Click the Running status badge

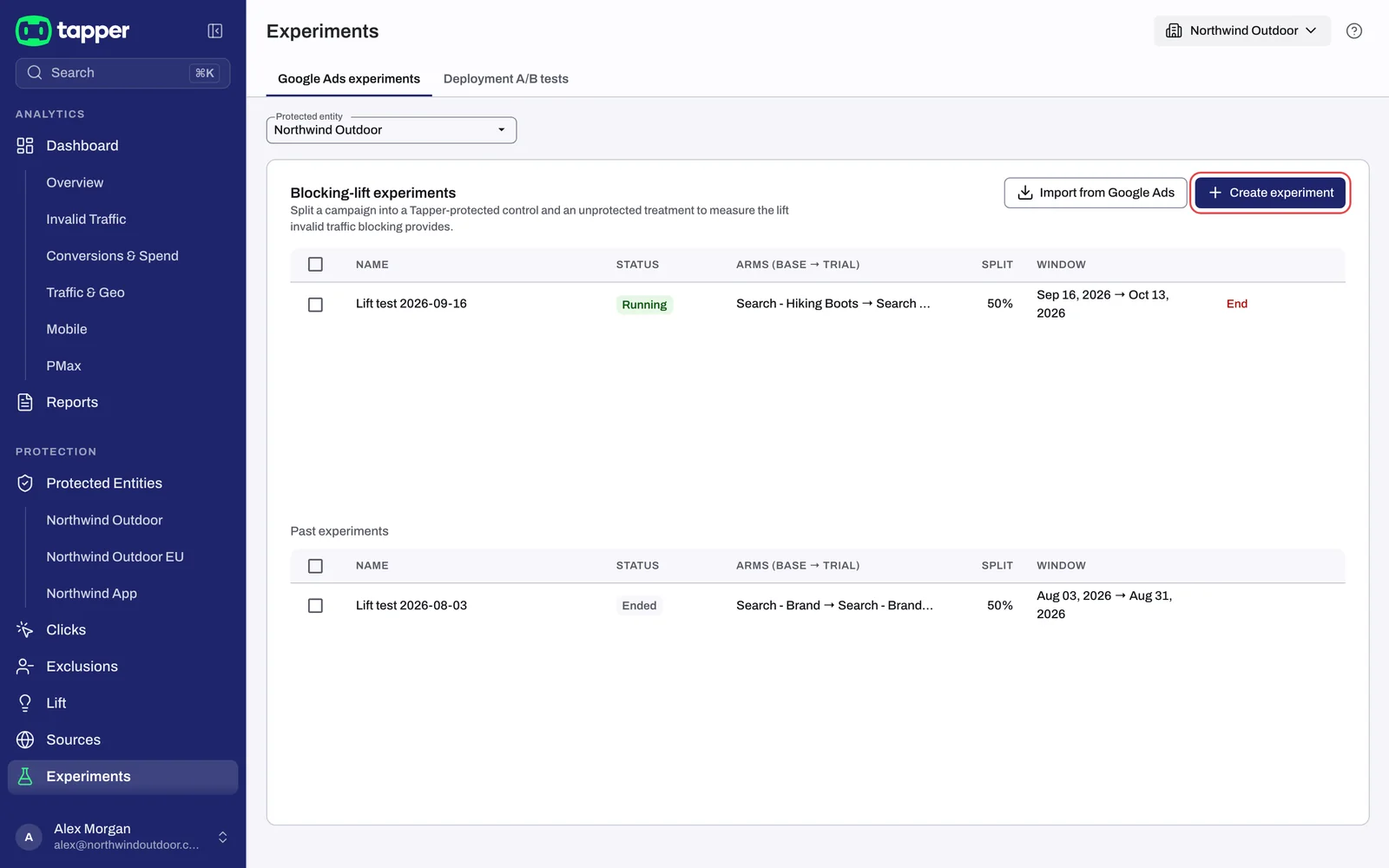[644, 305]
